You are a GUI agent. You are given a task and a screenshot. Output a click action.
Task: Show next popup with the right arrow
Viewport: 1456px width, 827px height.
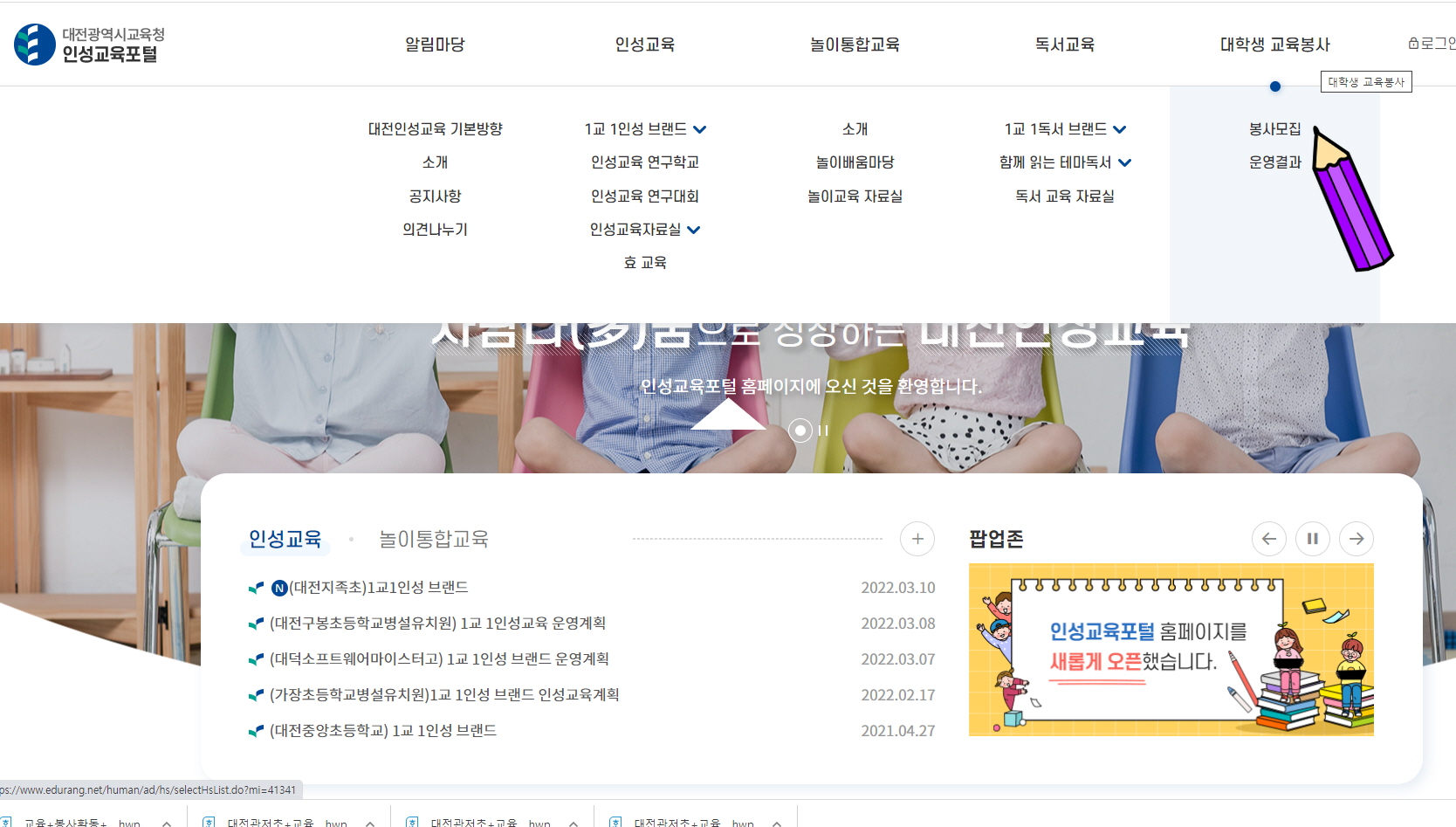[x=1356, y=539]
